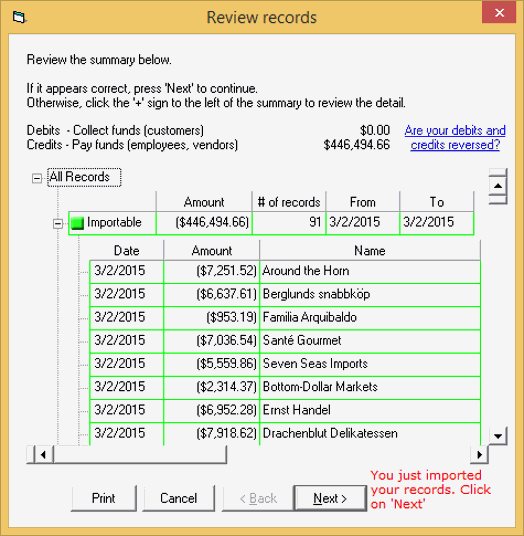This screenshot has width=524, height=536.
Task: Click the '# of records' column header
Action: tap(289, 202)
